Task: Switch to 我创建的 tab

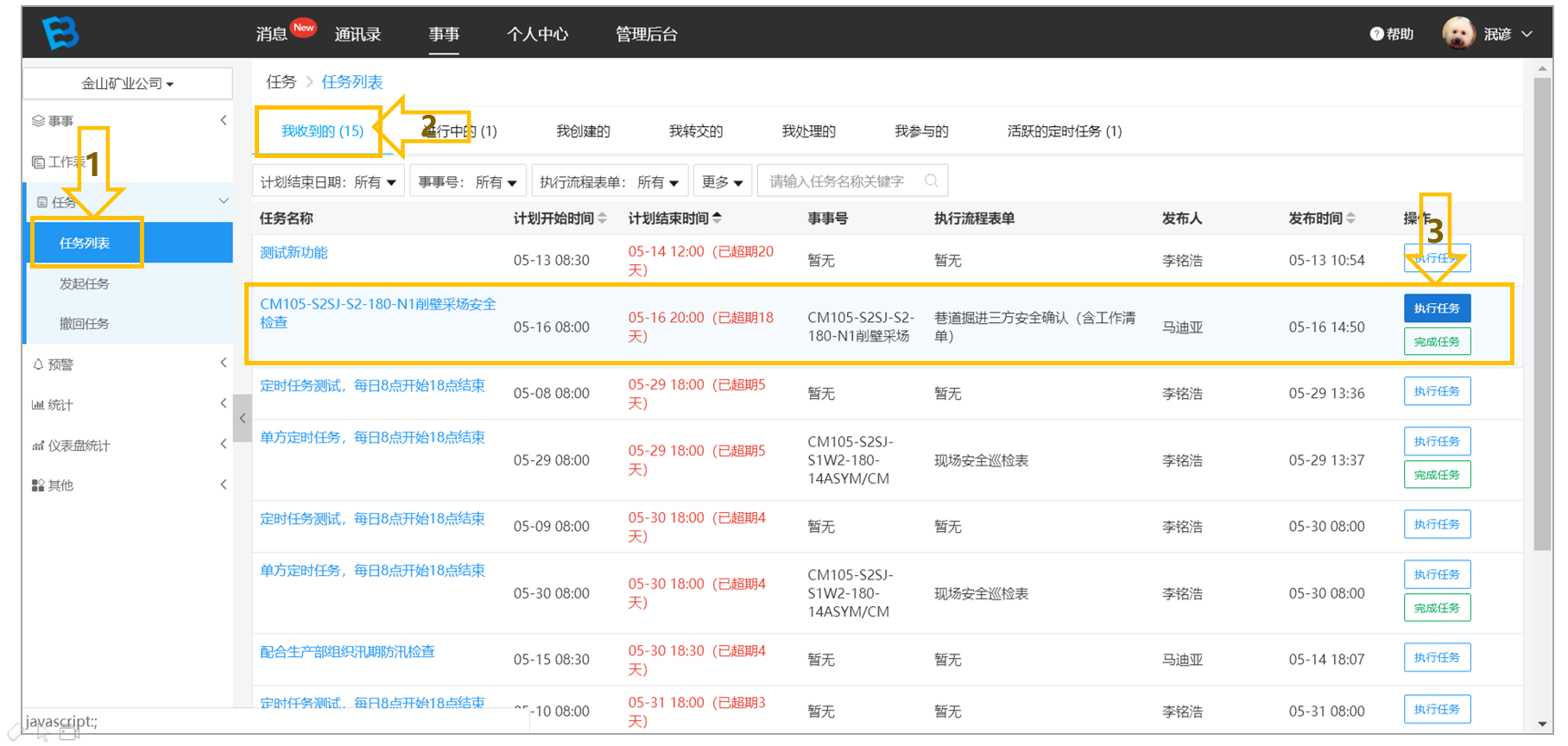Action: tap(583, 131)
